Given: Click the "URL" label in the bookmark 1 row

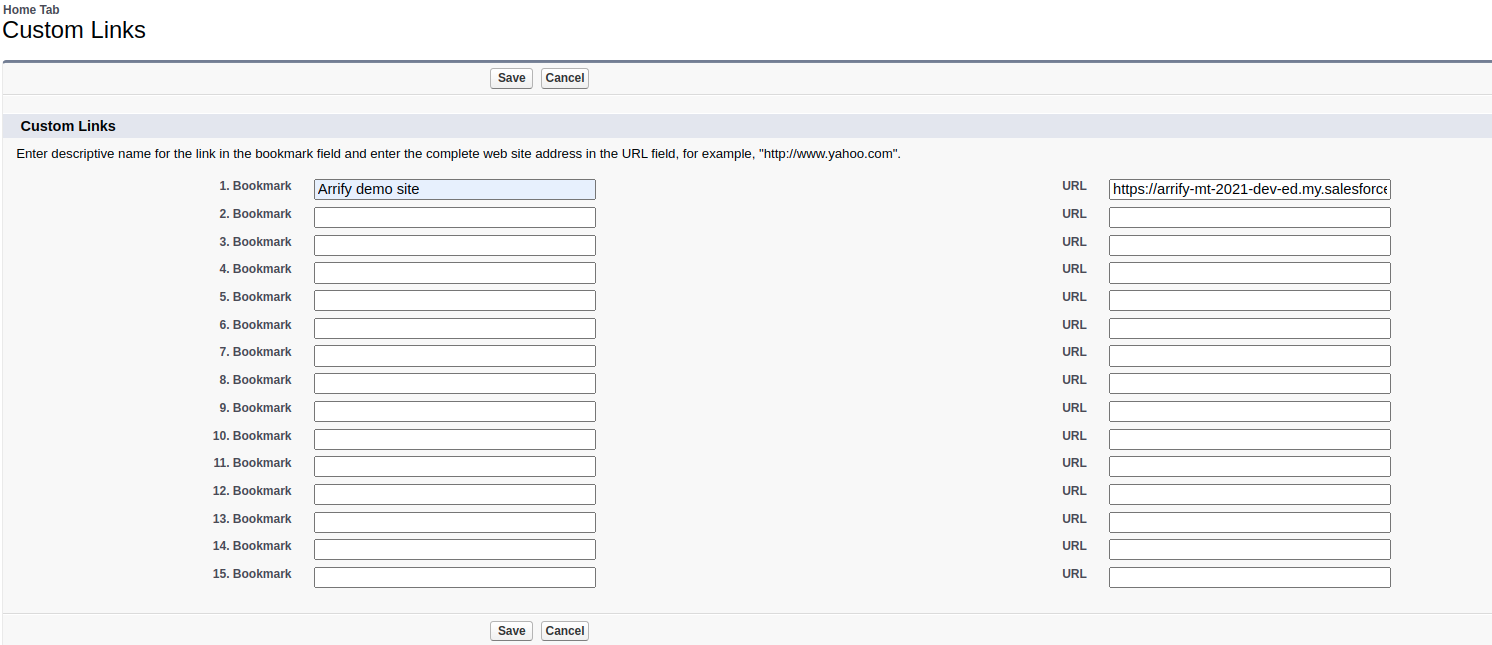Looking at the screenshot, I should click(1074, 186).
